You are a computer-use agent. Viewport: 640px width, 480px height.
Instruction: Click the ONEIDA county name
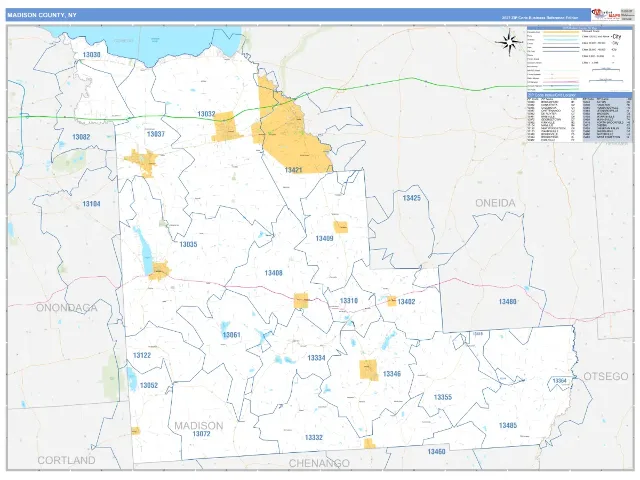tap(495, 203)
